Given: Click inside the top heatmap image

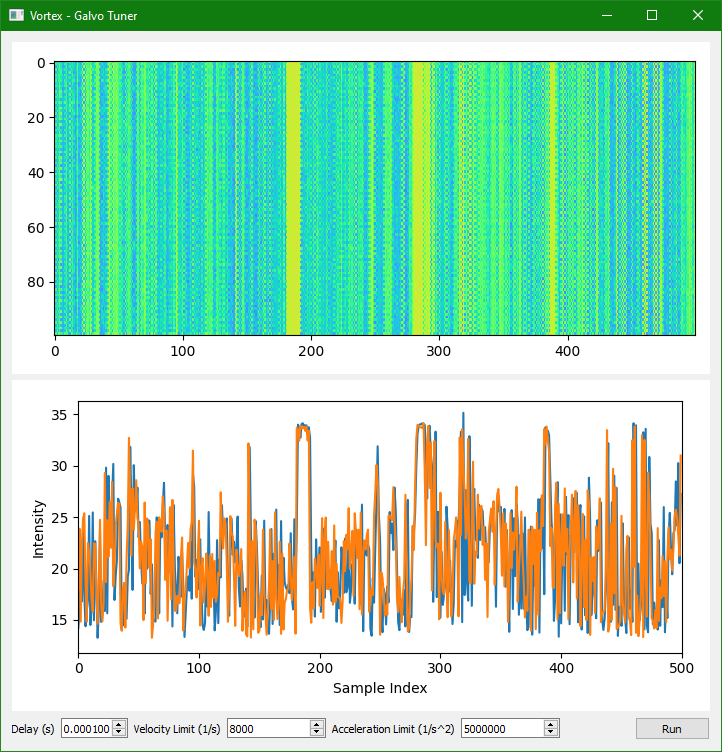Looking at the screenshot, I should [374, 198].
